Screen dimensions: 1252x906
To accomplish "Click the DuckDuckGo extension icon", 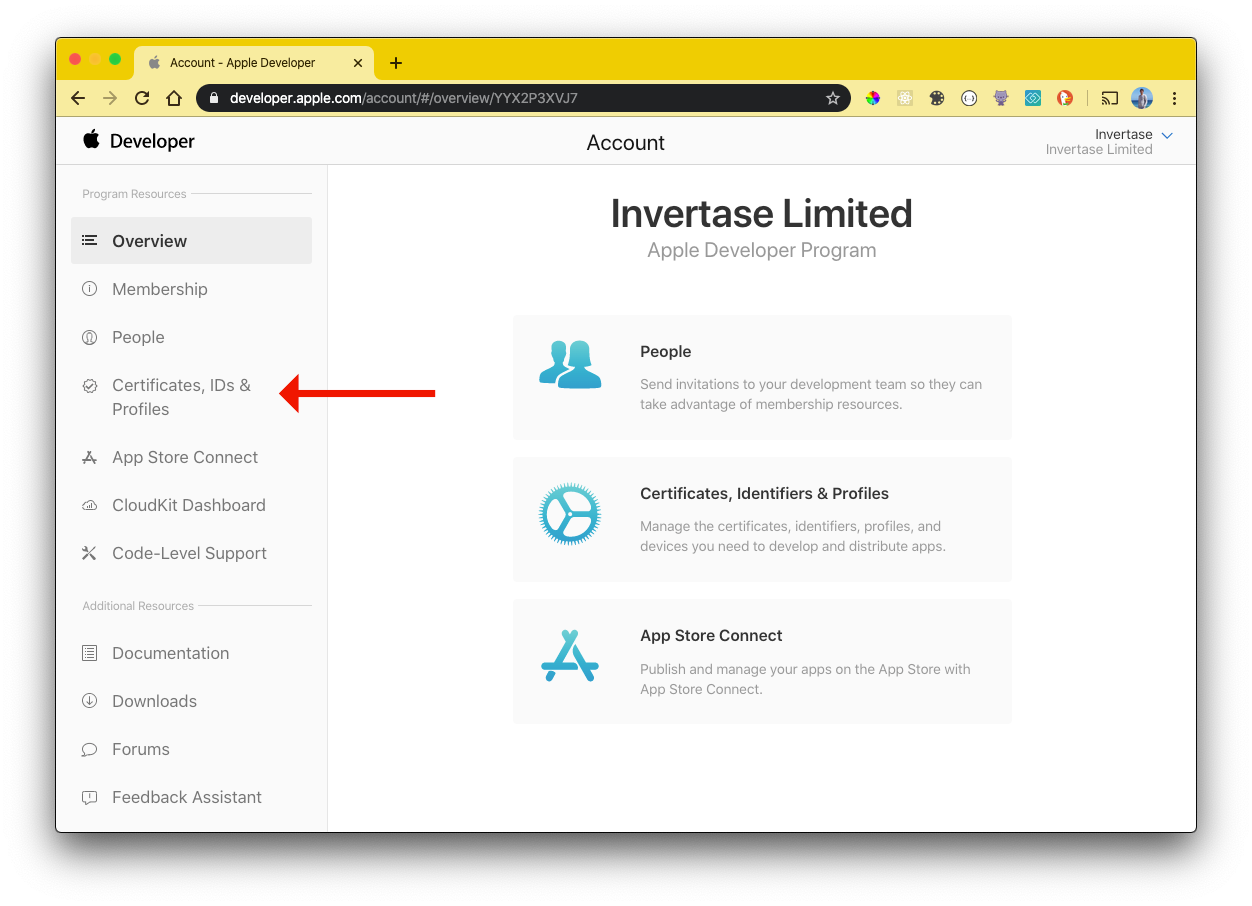I will click(x=1066, y=98).
